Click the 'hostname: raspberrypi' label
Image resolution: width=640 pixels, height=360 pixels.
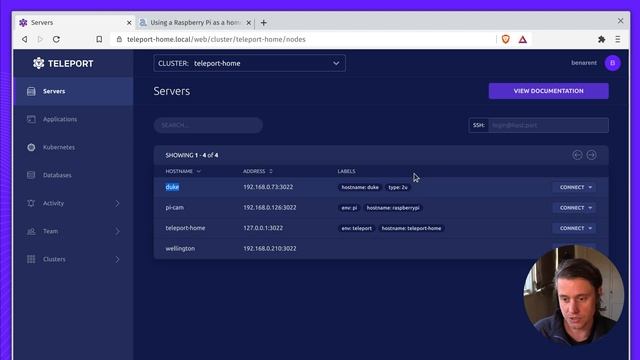[x=393, y=208]
